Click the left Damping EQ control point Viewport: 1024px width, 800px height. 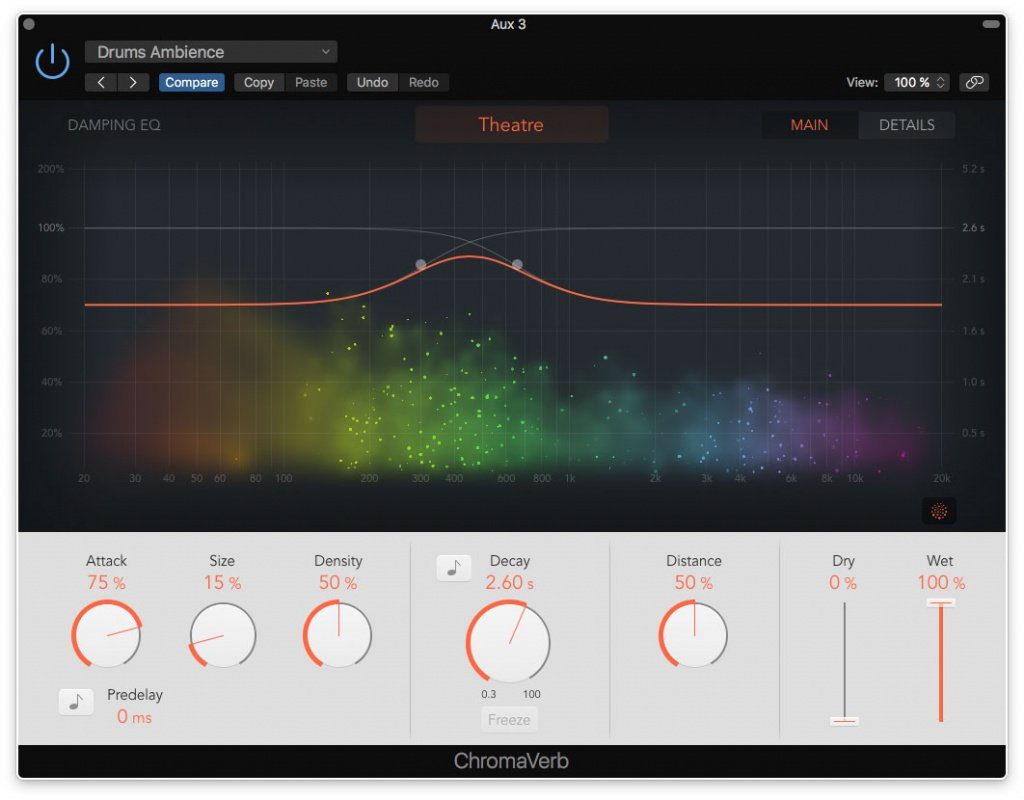(x=420, y=265)
